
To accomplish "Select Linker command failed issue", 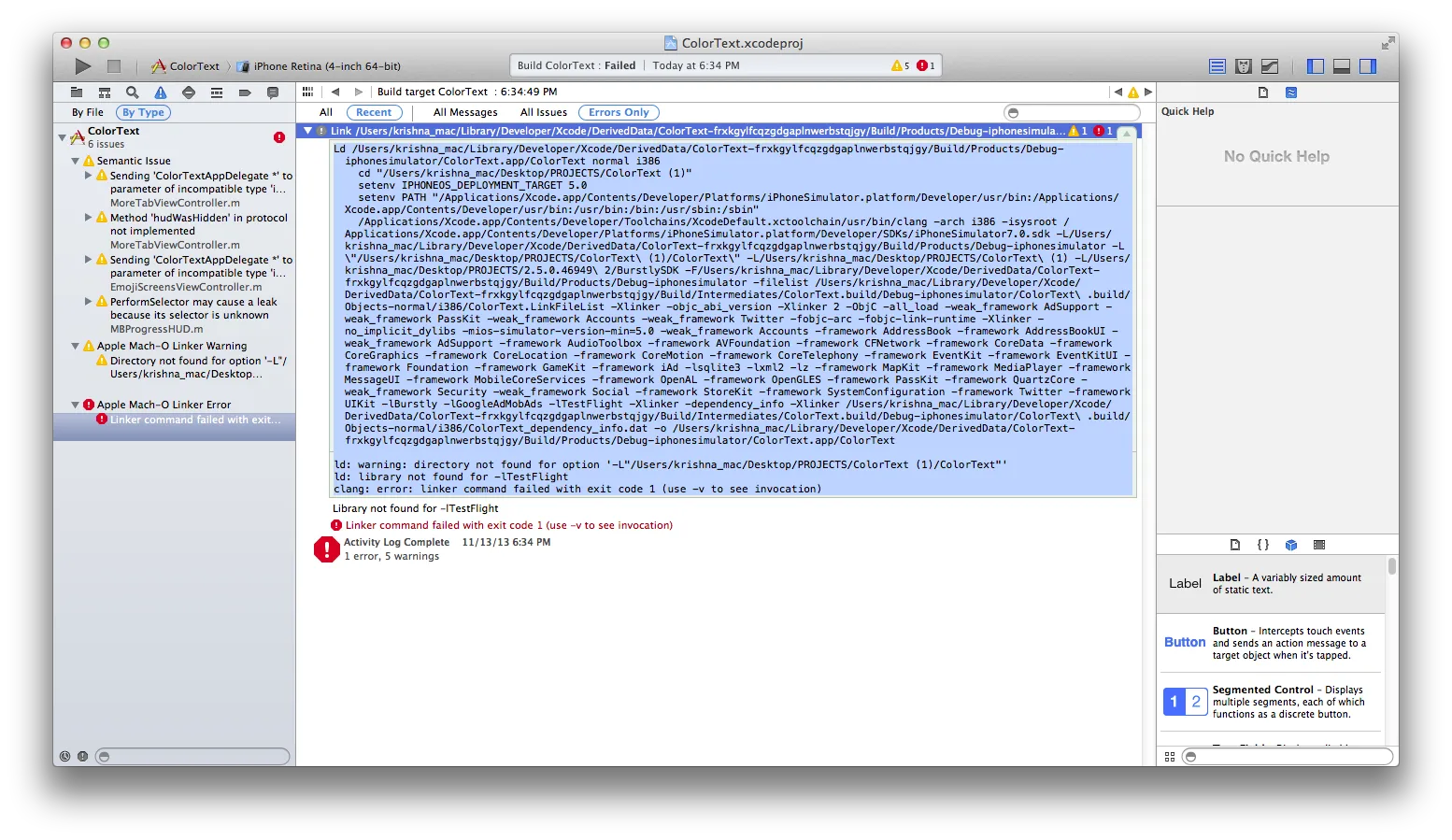I will (x=175, y=427).
